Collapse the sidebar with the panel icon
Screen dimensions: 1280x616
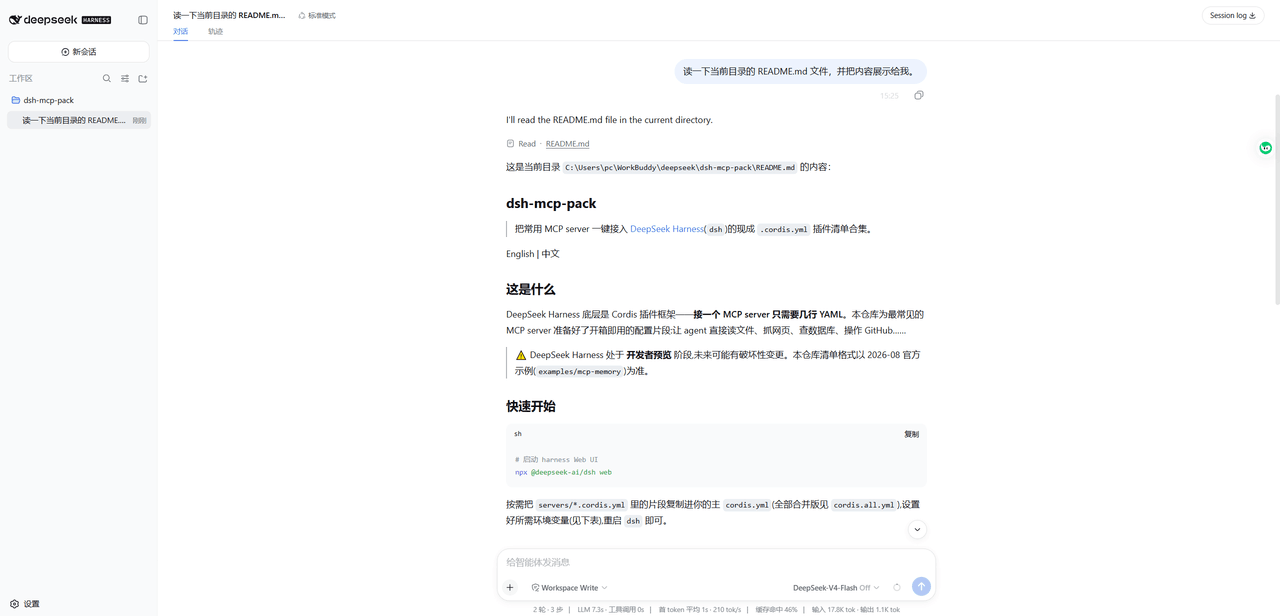[x=143, y=20]
